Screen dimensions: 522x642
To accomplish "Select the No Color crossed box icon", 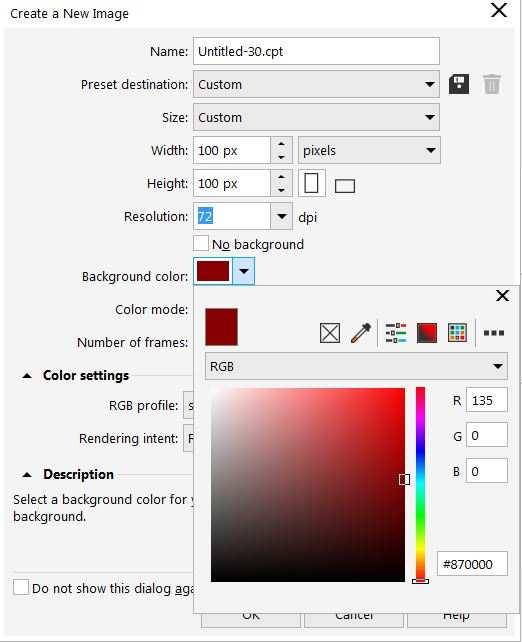I will coord(330,333).
